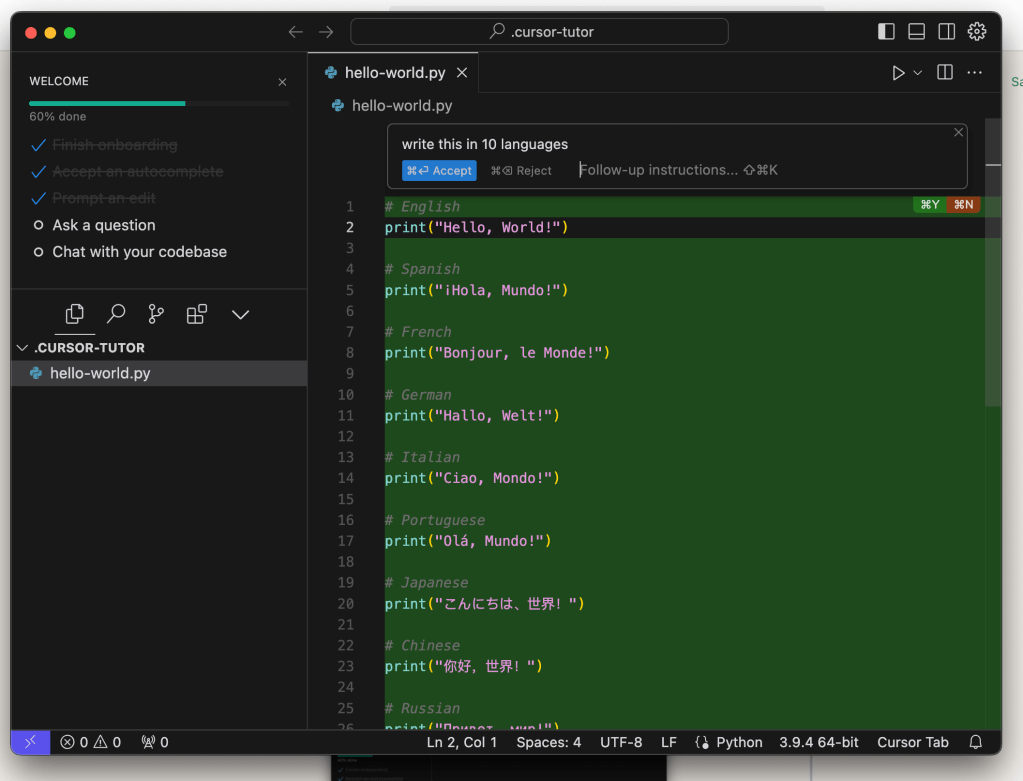Close the inline prompt box

(x=958, y=132)
